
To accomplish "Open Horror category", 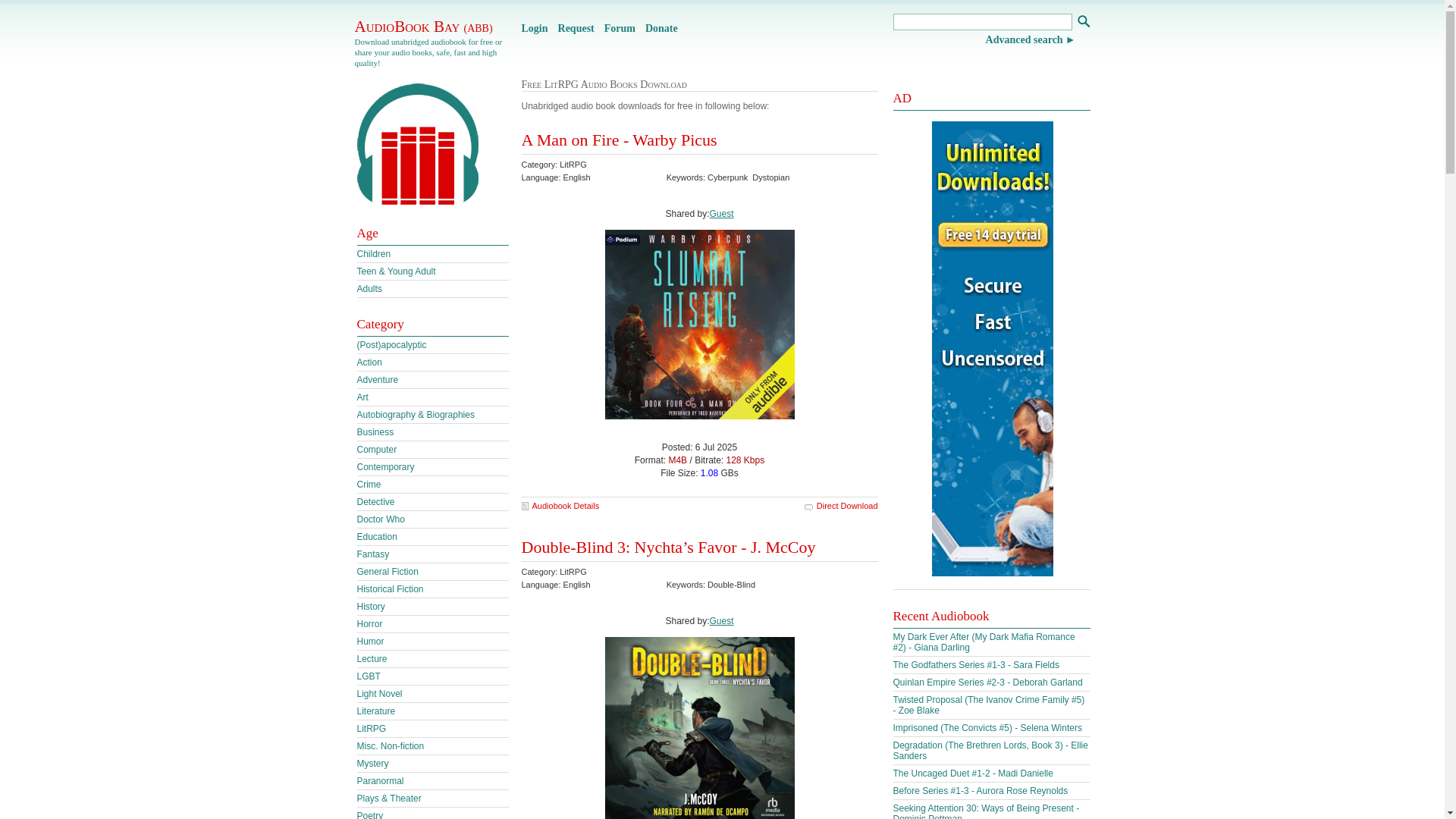I will pos(369,624).
